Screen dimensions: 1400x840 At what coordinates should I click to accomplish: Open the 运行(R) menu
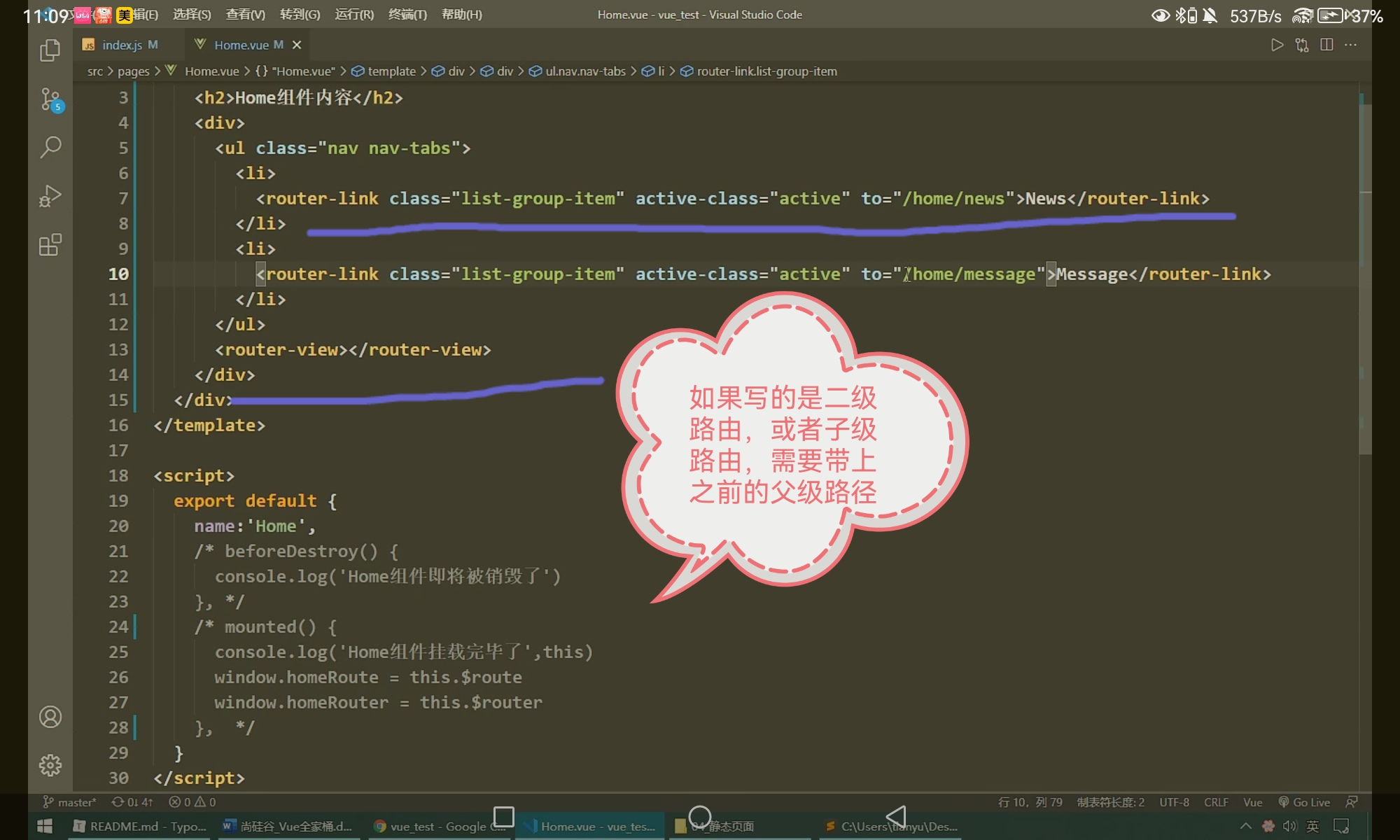pos(354,15)
